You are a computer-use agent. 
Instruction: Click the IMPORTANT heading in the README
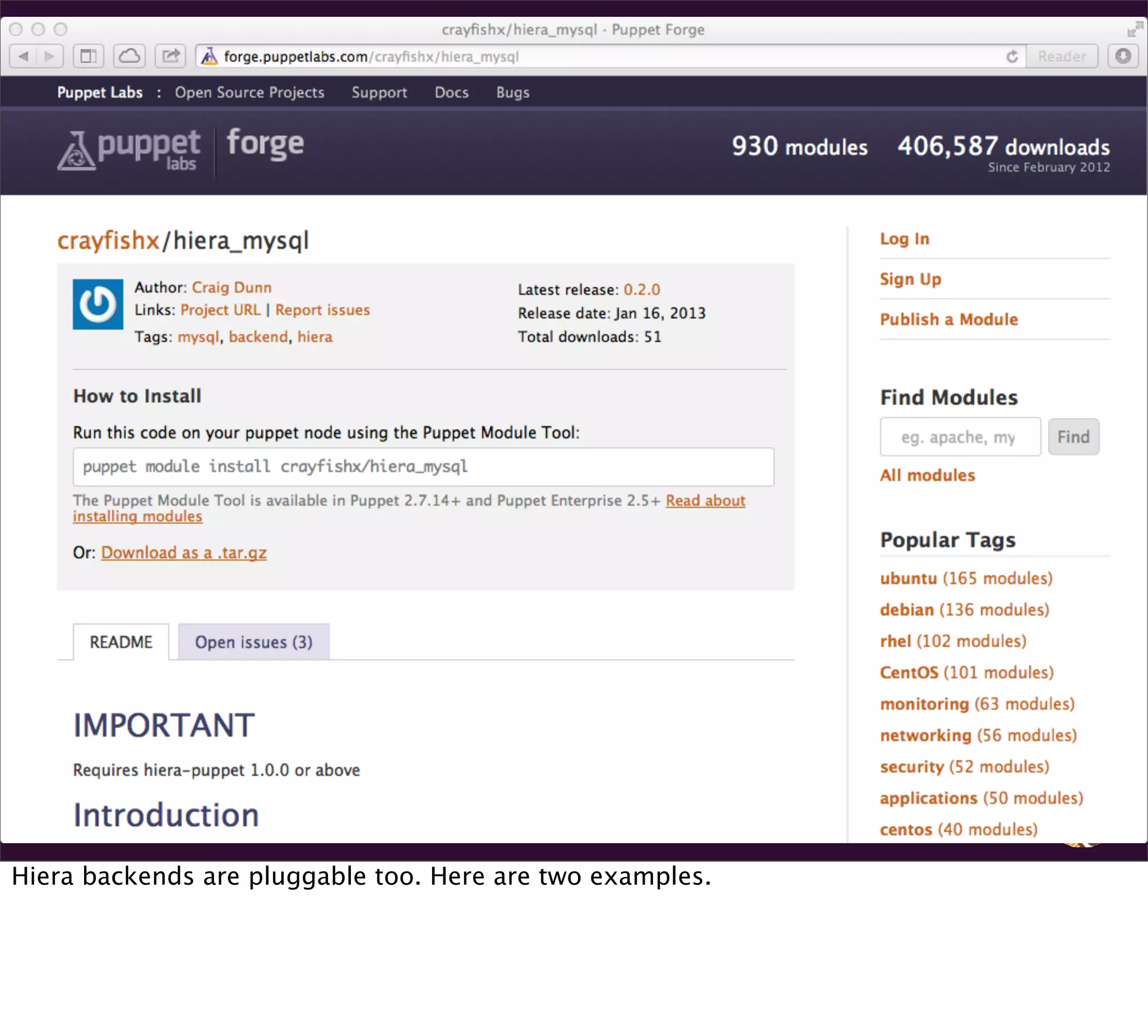164,725
